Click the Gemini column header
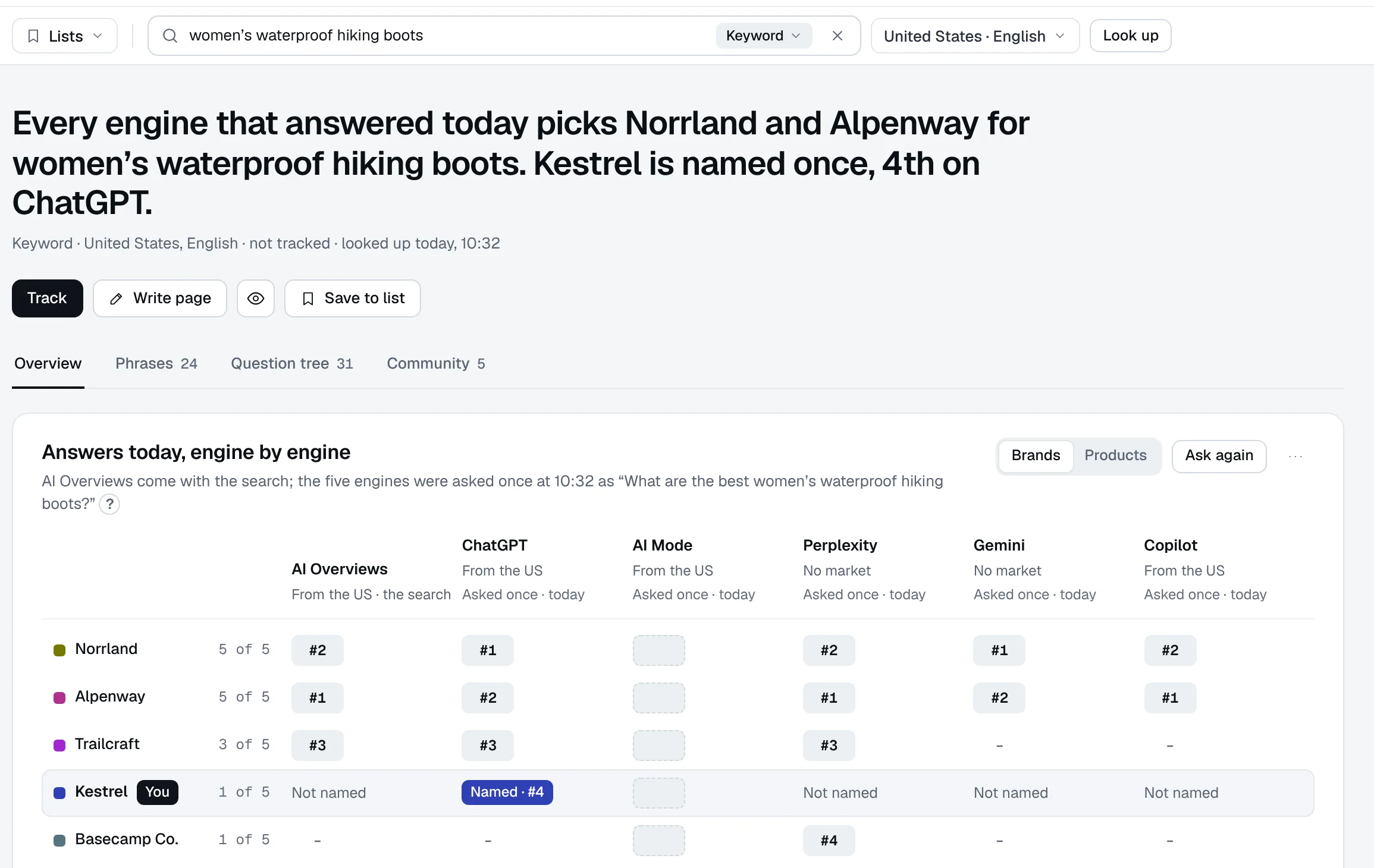This screenshot has height=868, width=1374. coord(999,545)
